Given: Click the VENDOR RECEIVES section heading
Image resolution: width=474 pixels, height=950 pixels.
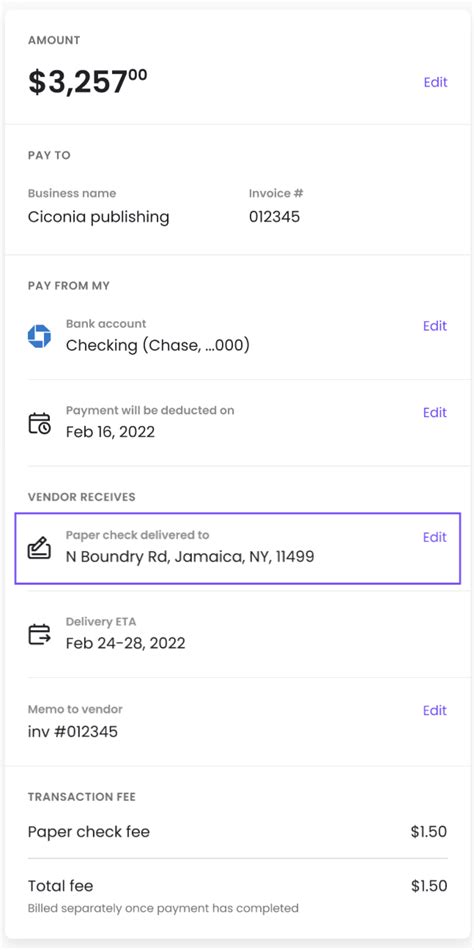Looking at the screenshot, I should 82,497.
